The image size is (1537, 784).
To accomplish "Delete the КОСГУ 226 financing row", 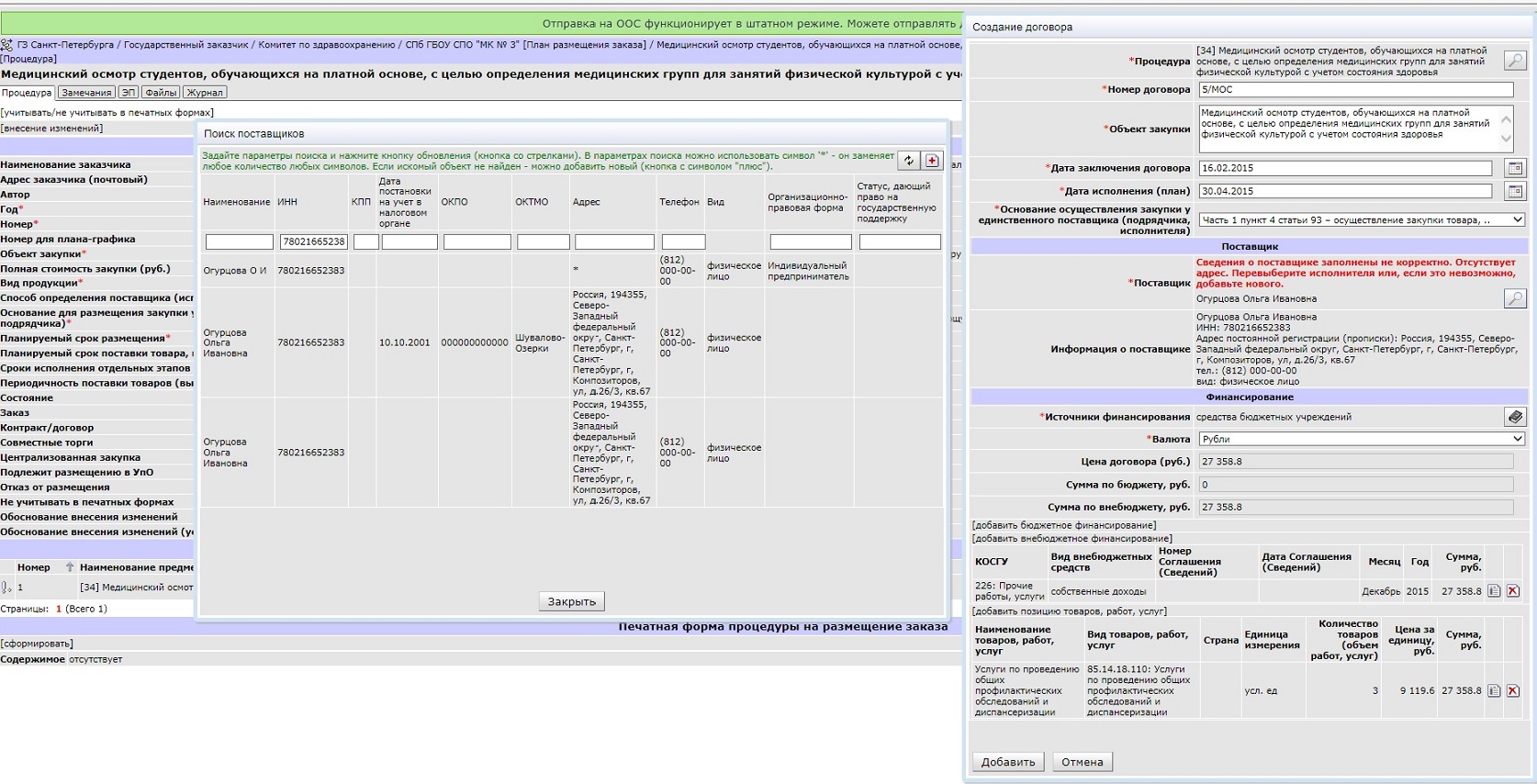I will pos(1513,591).
